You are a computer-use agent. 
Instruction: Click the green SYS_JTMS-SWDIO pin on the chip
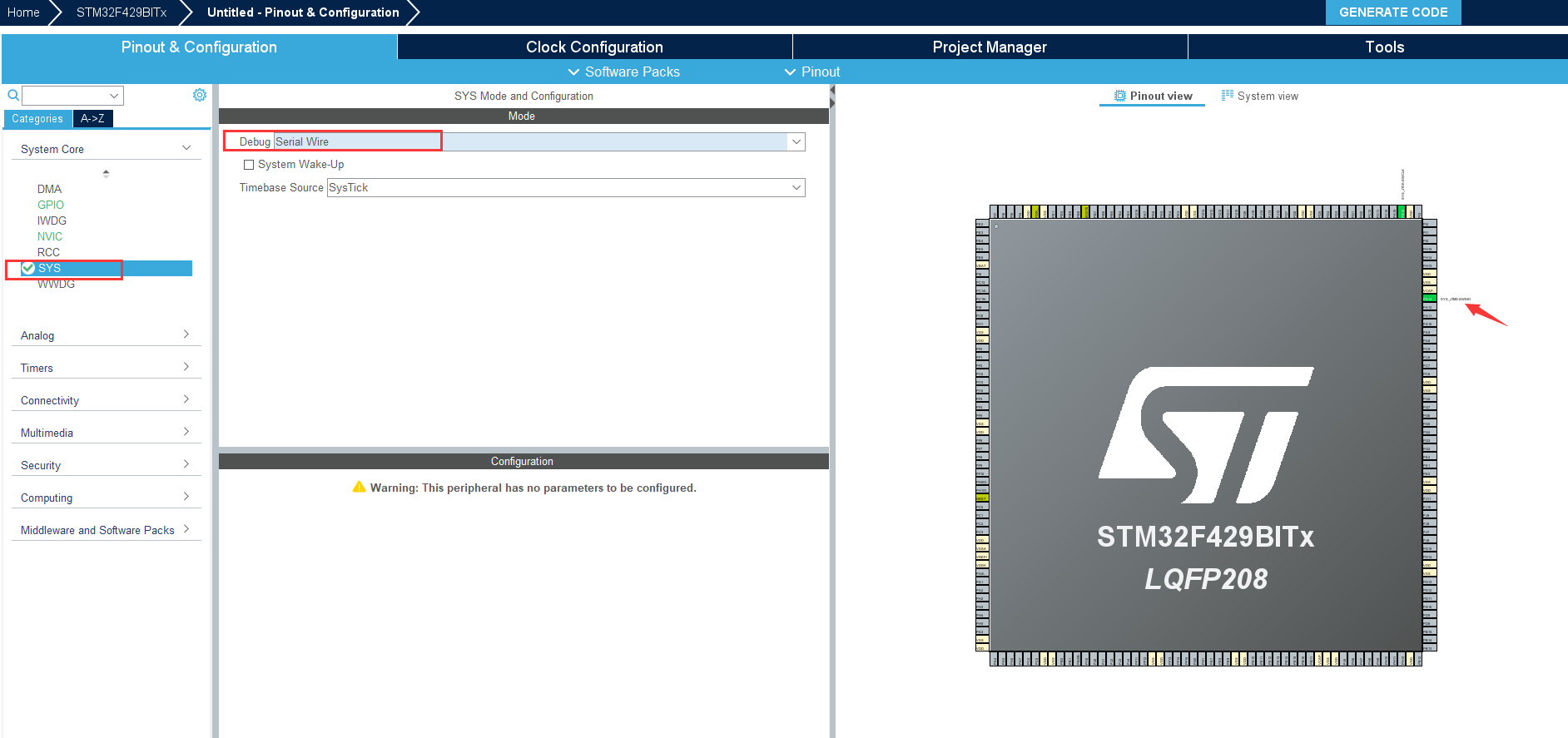click(x=1429, y=299)
